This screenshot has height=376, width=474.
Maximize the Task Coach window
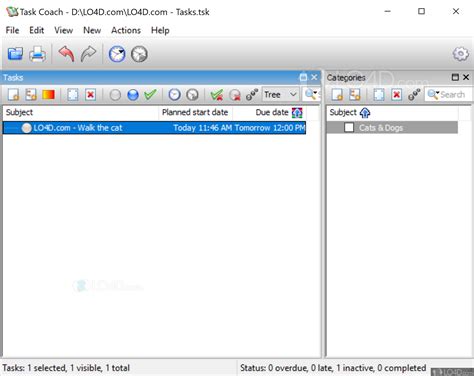point(421,11)
